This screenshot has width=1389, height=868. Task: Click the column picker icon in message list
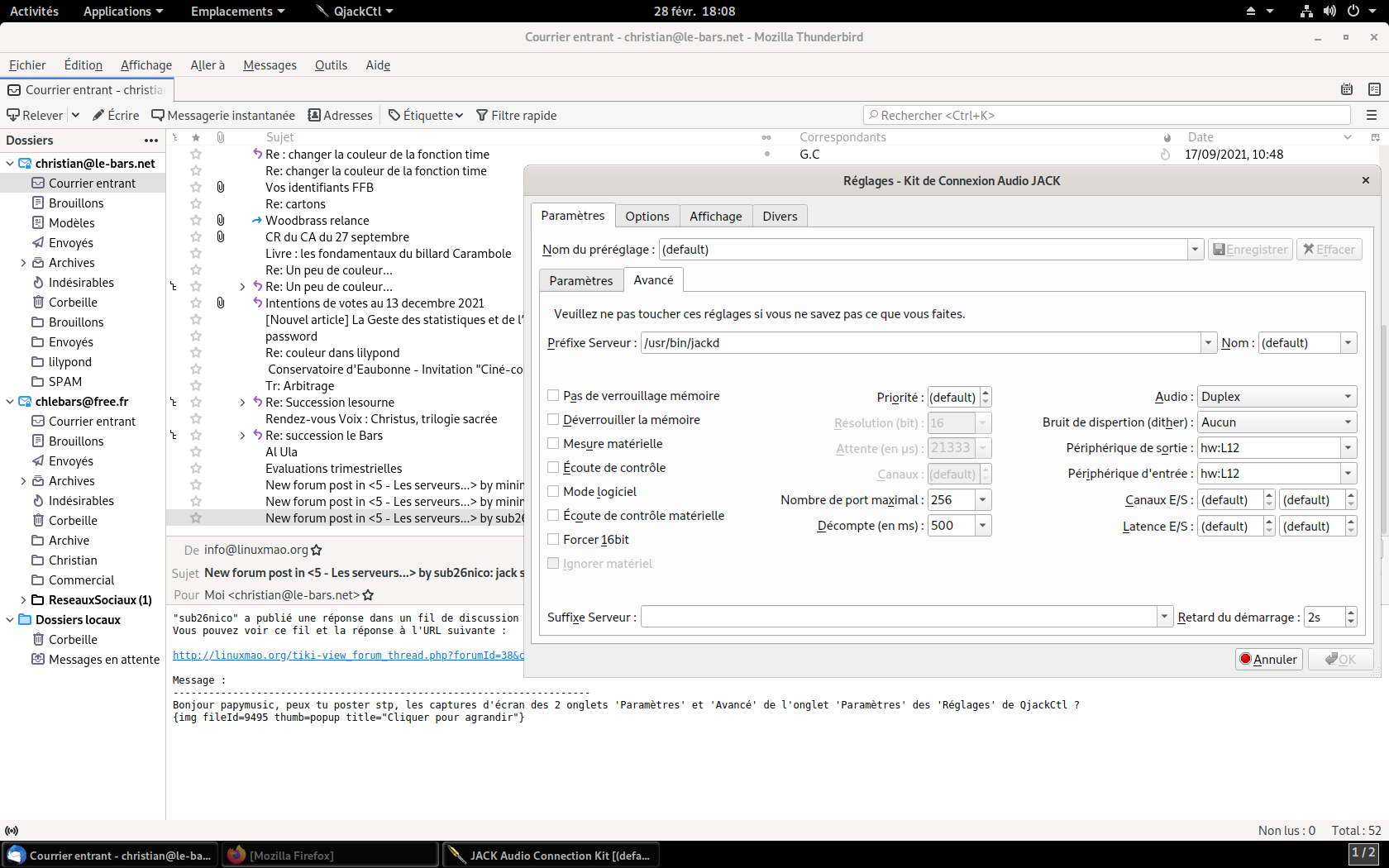coord(1375,137)
